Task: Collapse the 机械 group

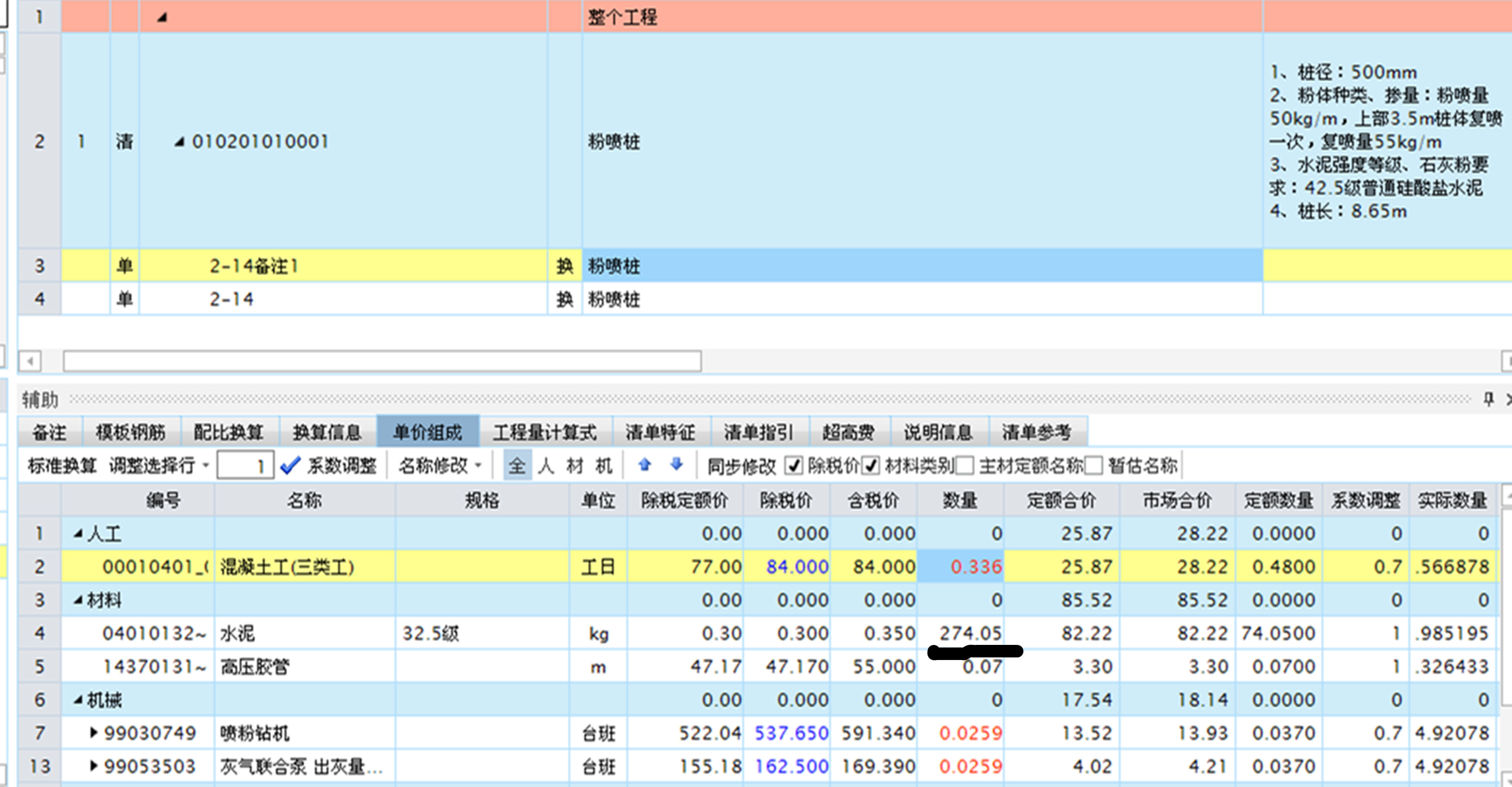Action: 78,700
